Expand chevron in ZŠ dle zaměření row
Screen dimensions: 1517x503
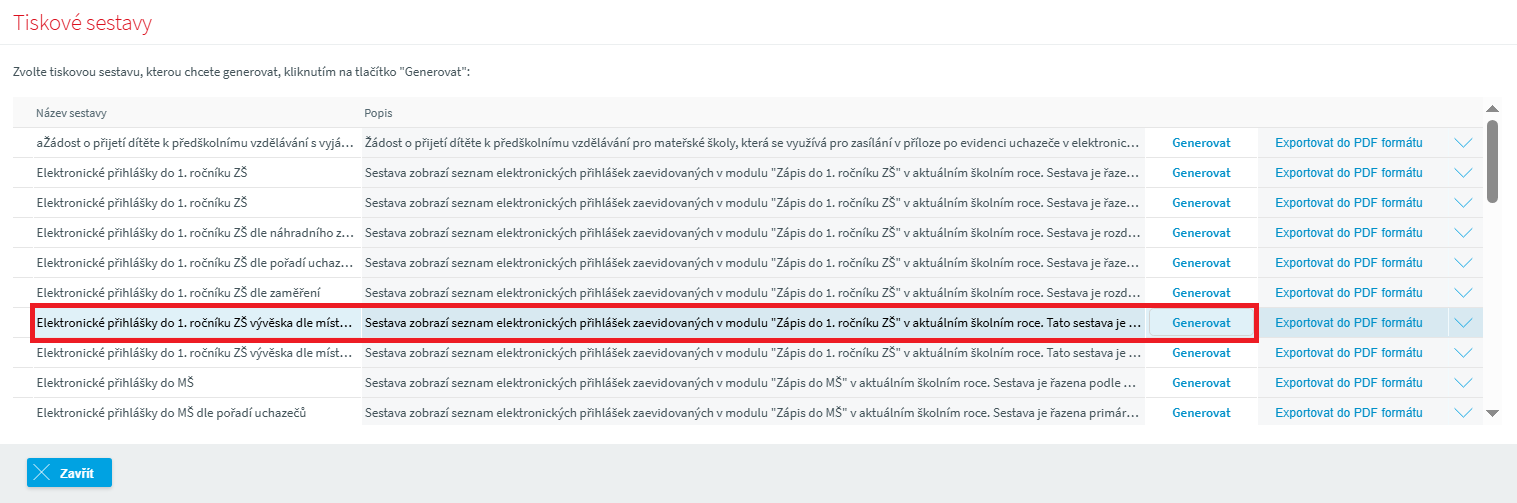click(1464, 293)
